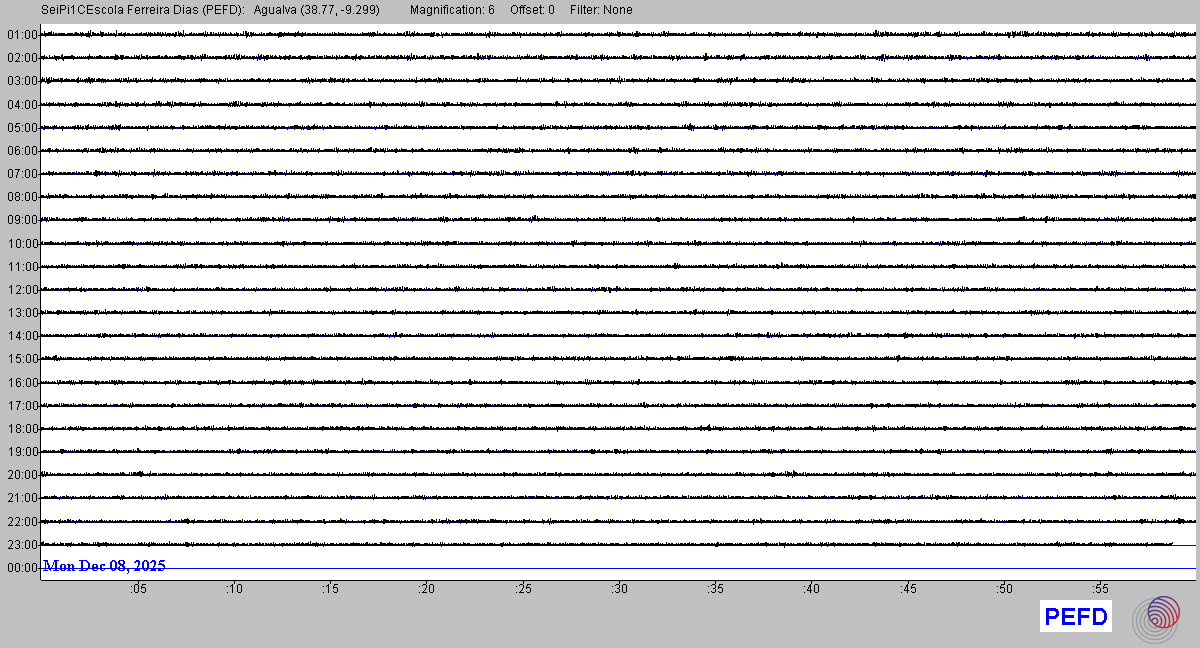This screenshot has width=1200, height=648.
Task: Click the blue PEFD station badge
Action: pos(1076,617)
